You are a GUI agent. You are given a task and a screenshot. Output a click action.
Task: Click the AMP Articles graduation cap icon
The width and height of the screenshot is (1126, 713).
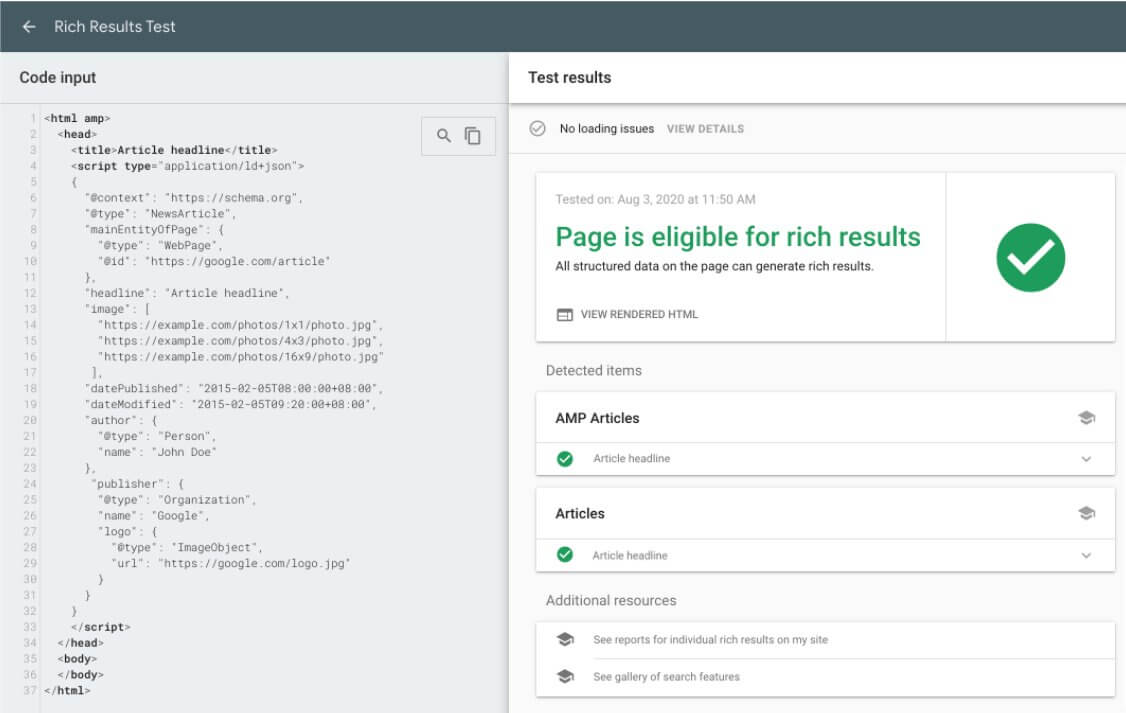1086,418
